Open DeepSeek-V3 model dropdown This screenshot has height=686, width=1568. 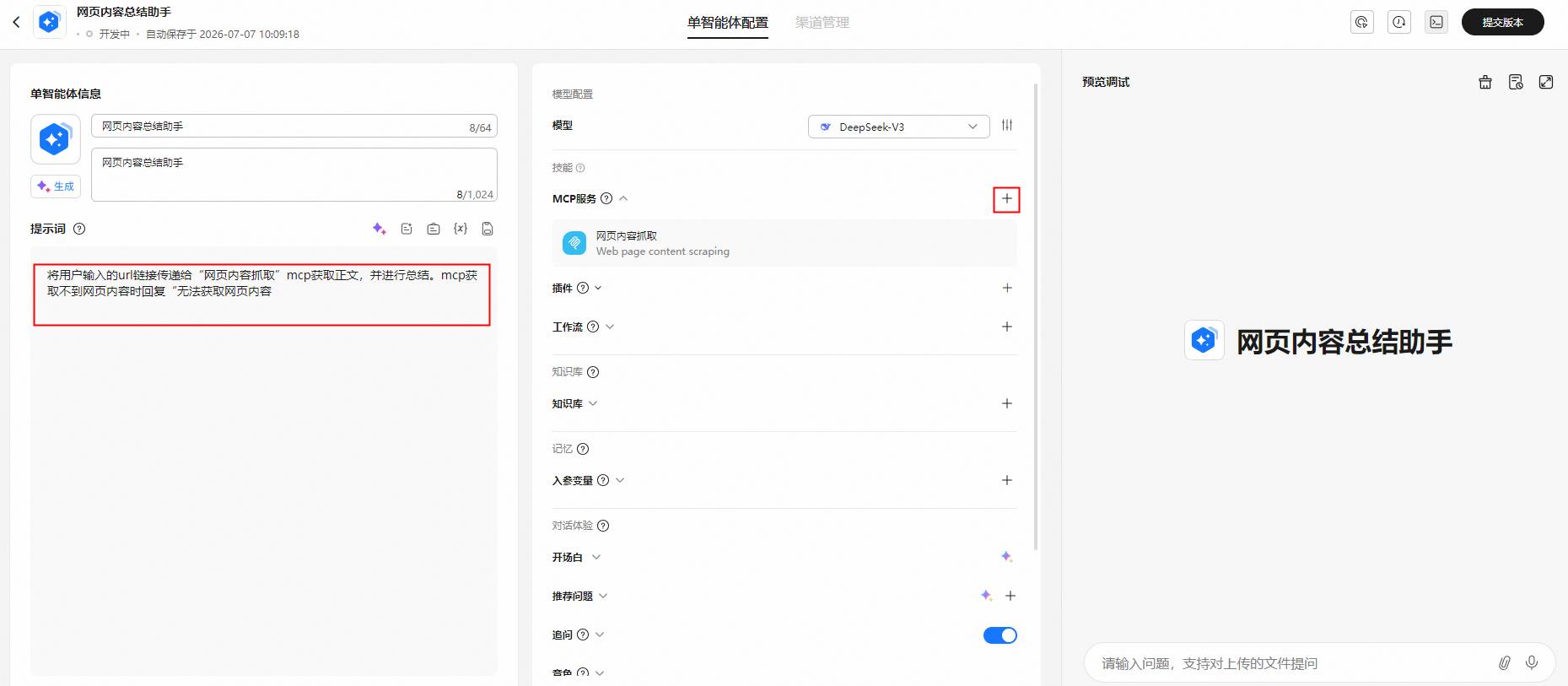click(899, 127)
